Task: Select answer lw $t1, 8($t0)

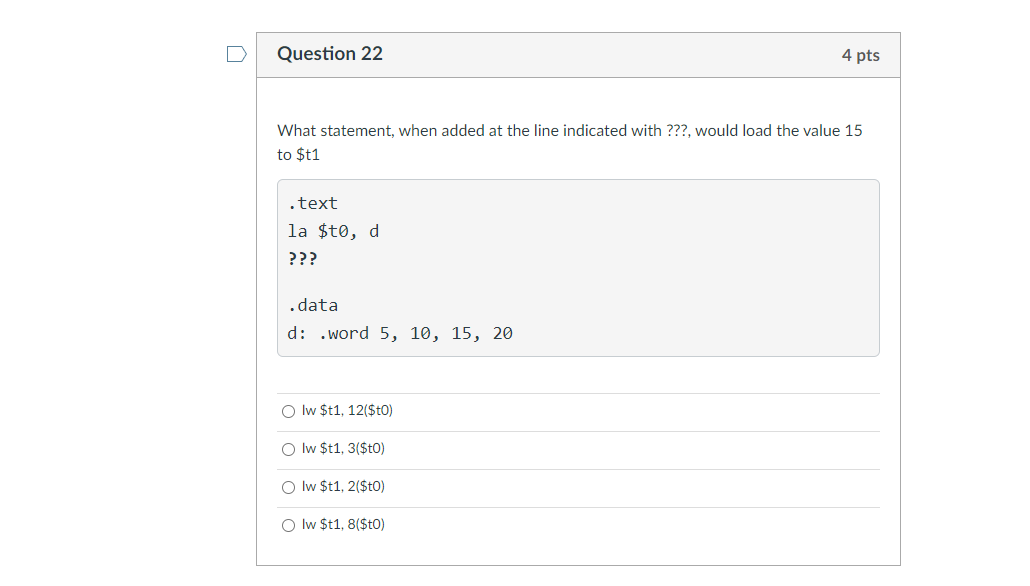Action: point(287,524)
